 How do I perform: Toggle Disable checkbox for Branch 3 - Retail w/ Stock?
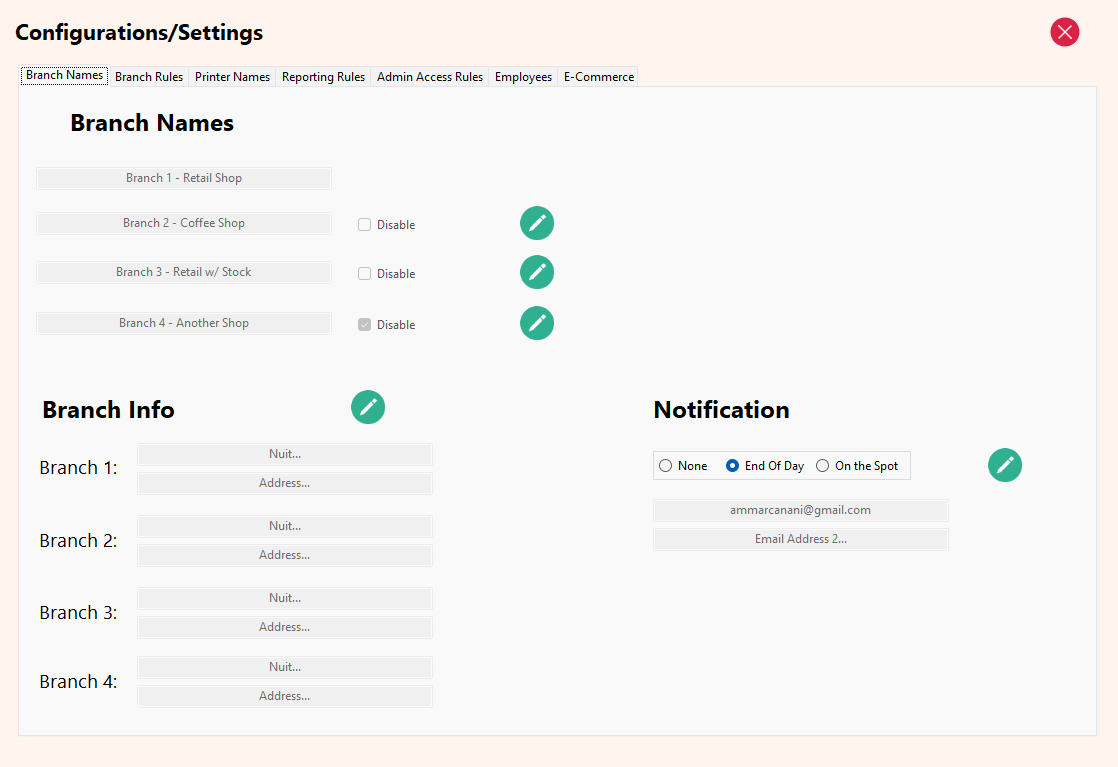(x=364, y=274)
